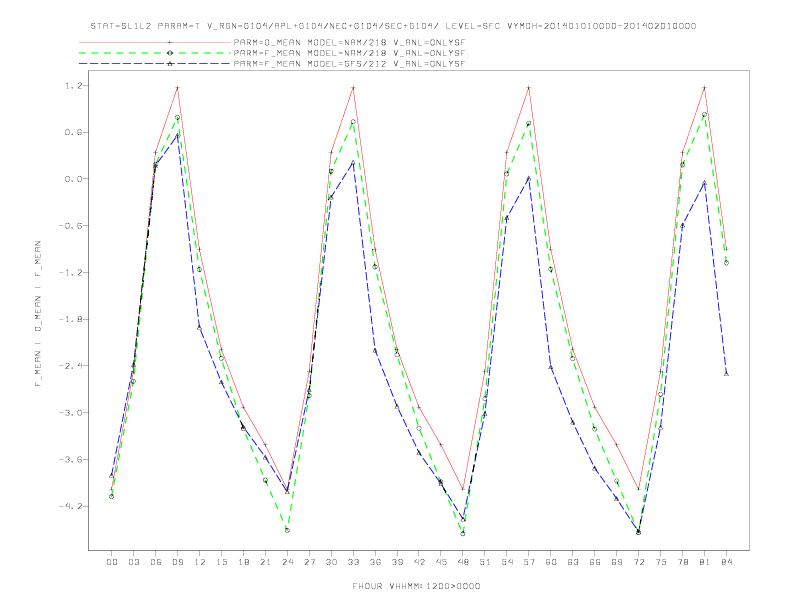Click the x-axis tick label 66
The image size is (792, 612).
click(x=595, y=562)
